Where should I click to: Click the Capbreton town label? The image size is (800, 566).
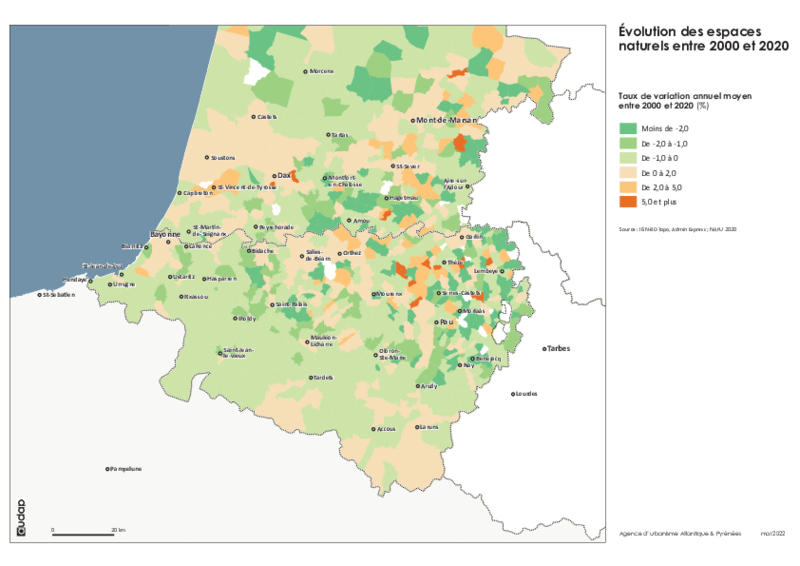[x=198, y=193]
